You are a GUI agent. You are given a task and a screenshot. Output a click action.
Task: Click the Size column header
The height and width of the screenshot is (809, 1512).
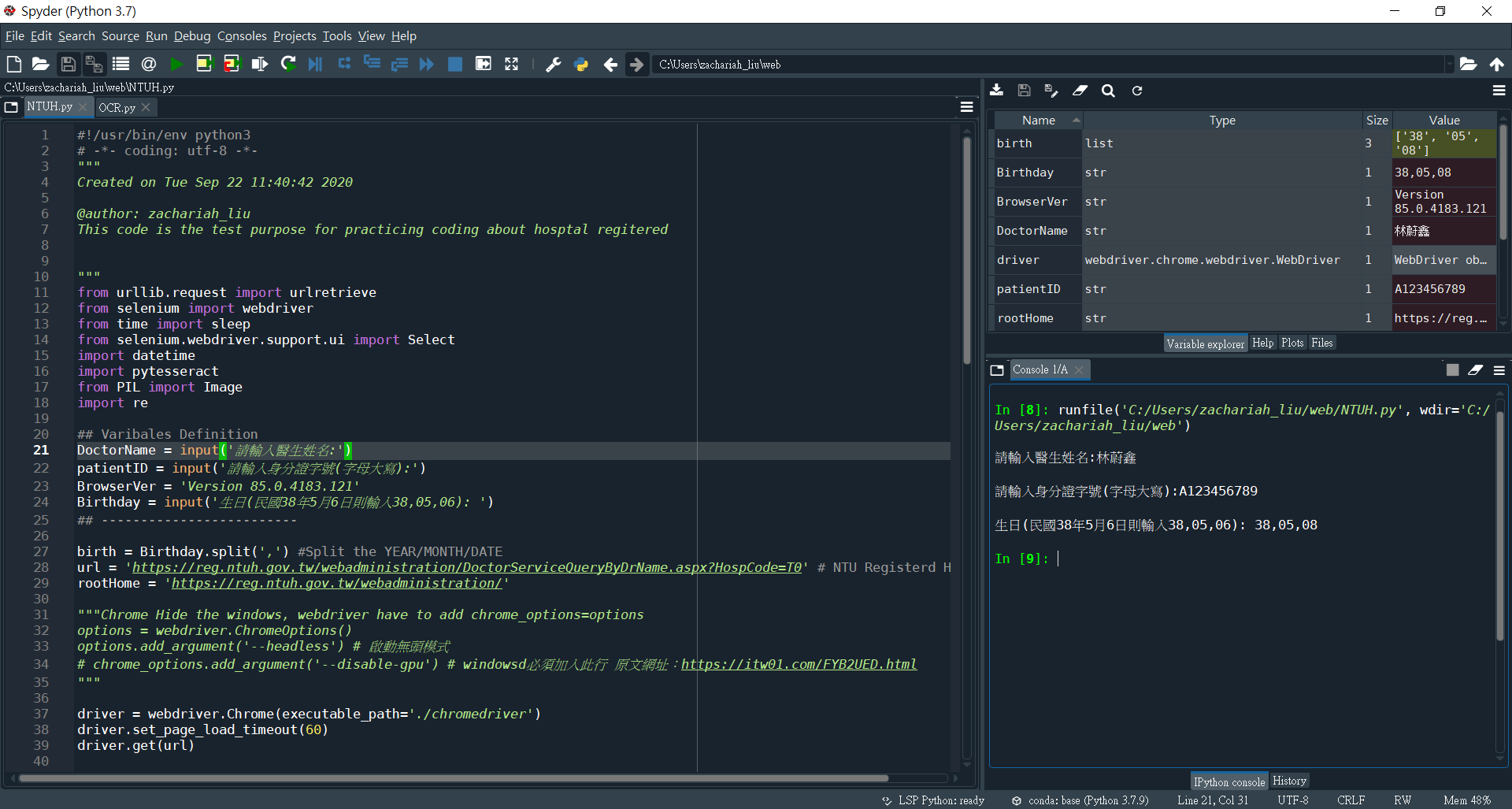click(1377, 120)
